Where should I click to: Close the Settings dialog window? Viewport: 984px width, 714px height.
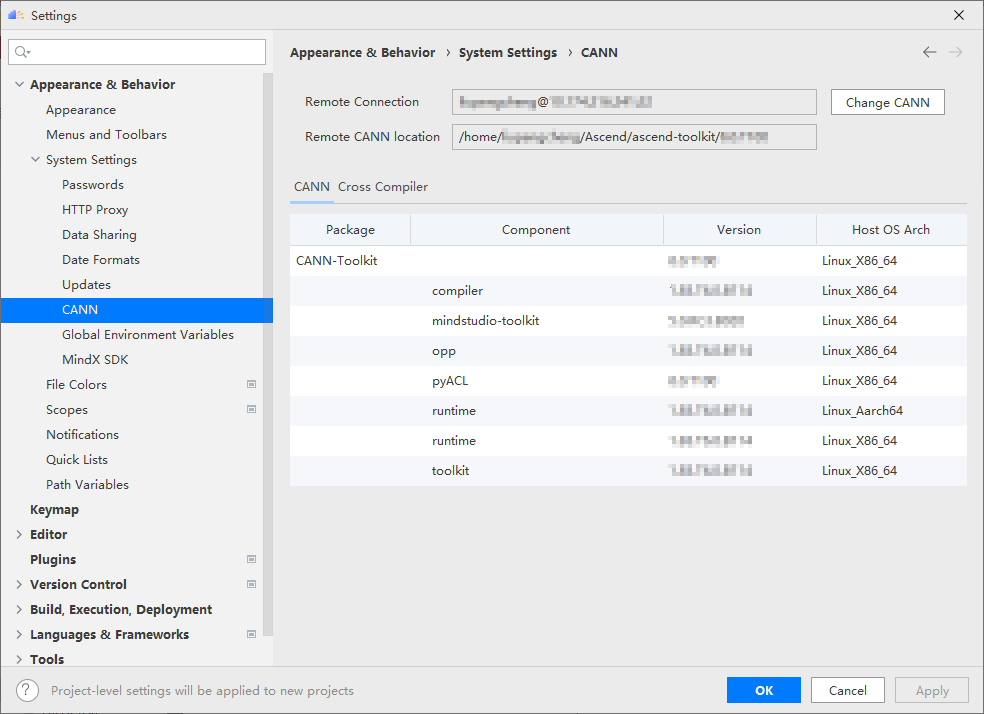pos(959,15)
